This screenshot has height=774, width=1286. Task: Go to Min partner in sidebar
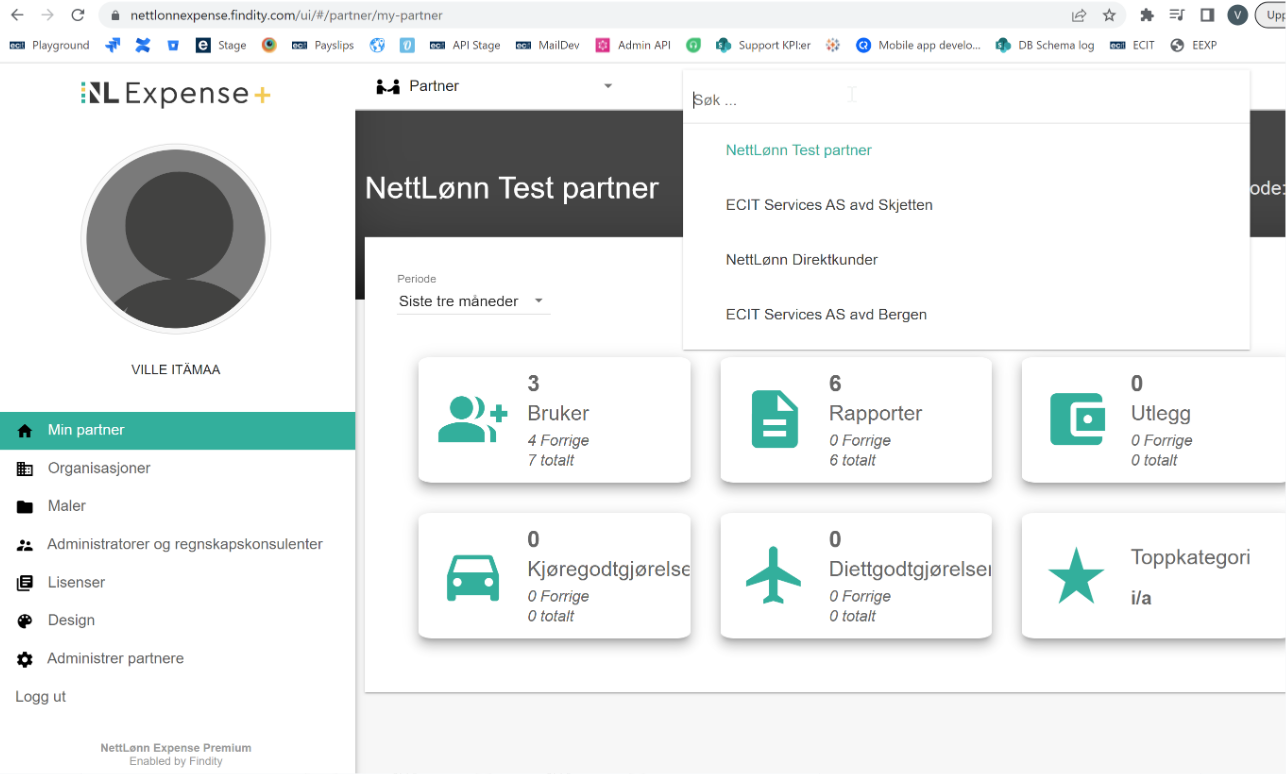(x=177, y=430)
